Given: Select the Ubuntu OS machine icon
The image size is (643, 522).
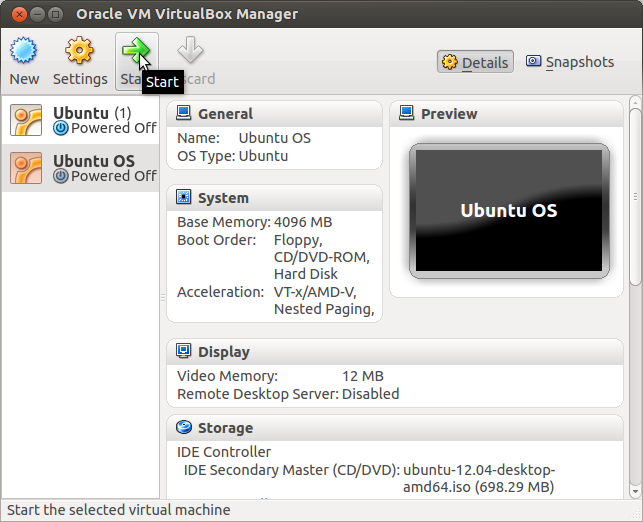Looking at the screenshot, I should [26, 168].
